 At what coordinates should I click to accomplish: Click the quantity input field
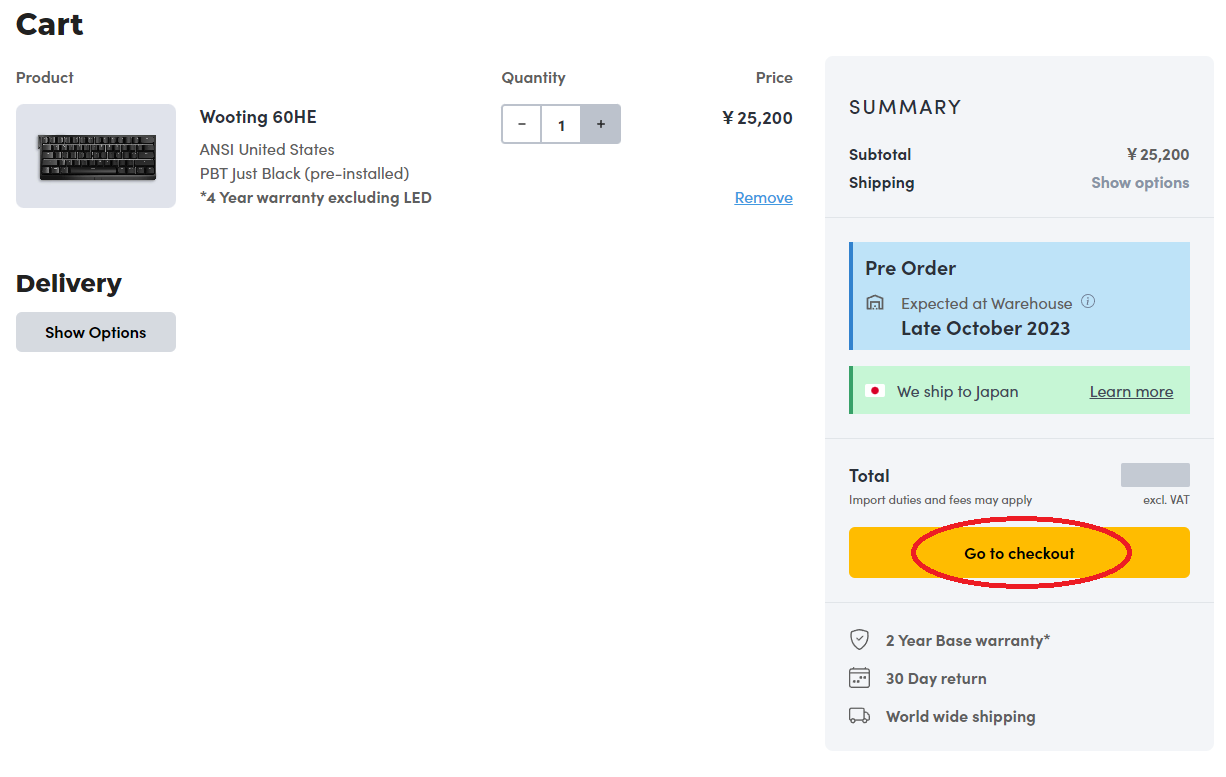[x=561, y=124]
